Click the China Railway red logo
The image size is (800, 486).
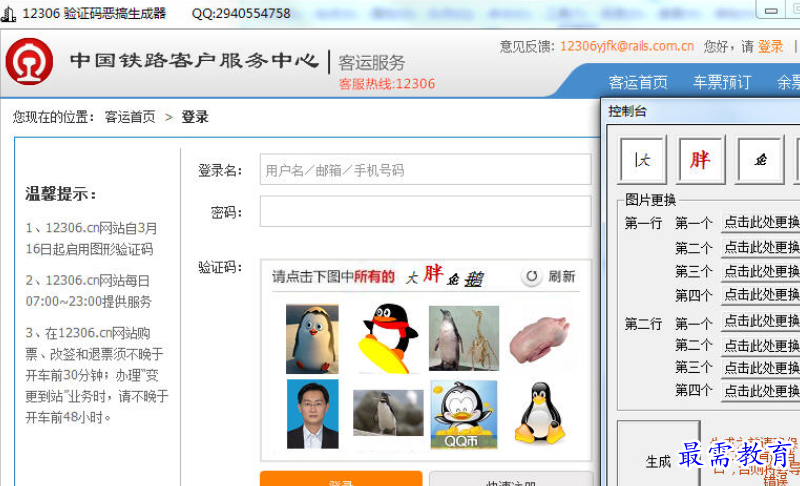(29, 61)
